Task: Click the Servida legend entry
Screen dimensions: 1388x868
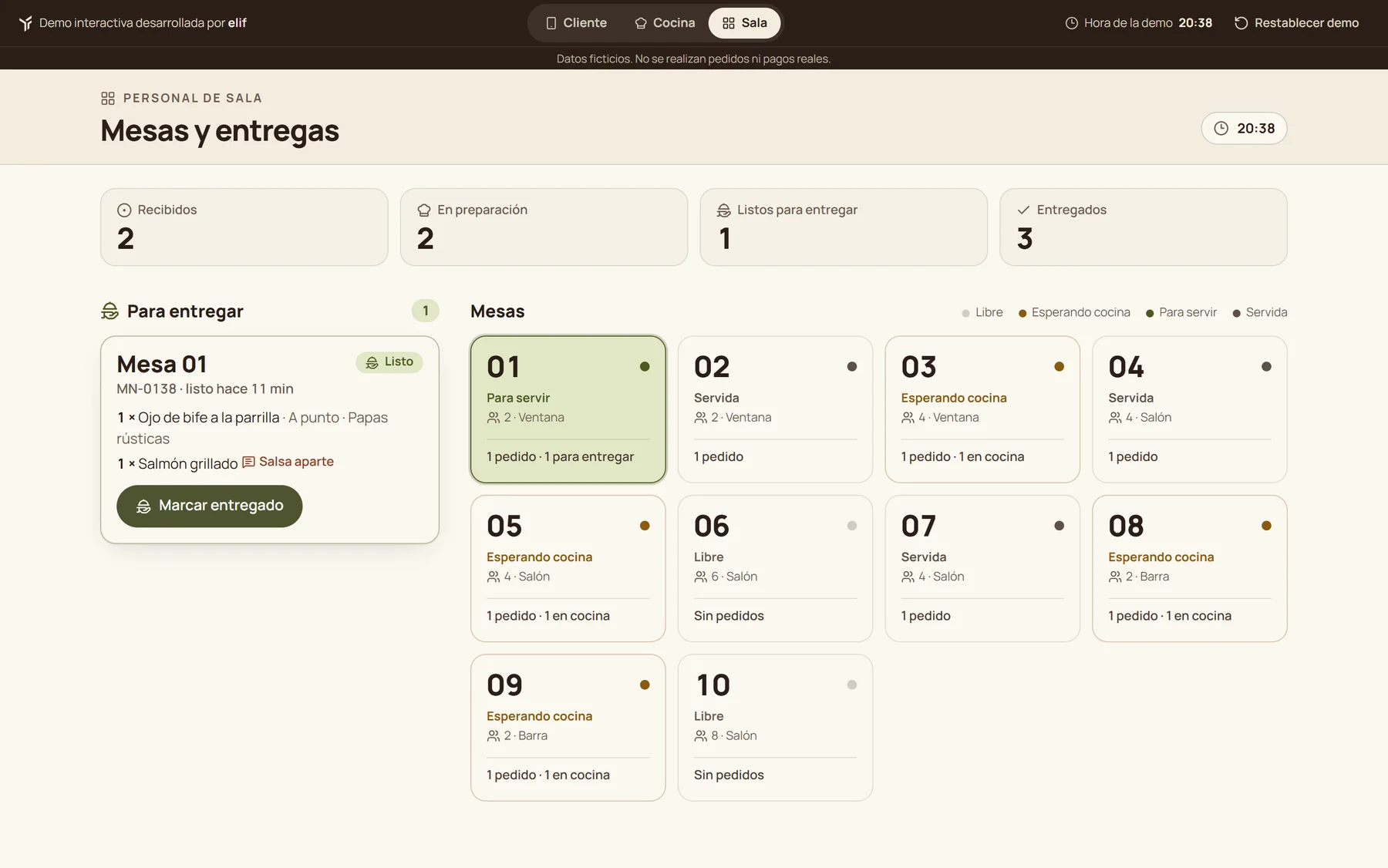Action: [1260, 312]
